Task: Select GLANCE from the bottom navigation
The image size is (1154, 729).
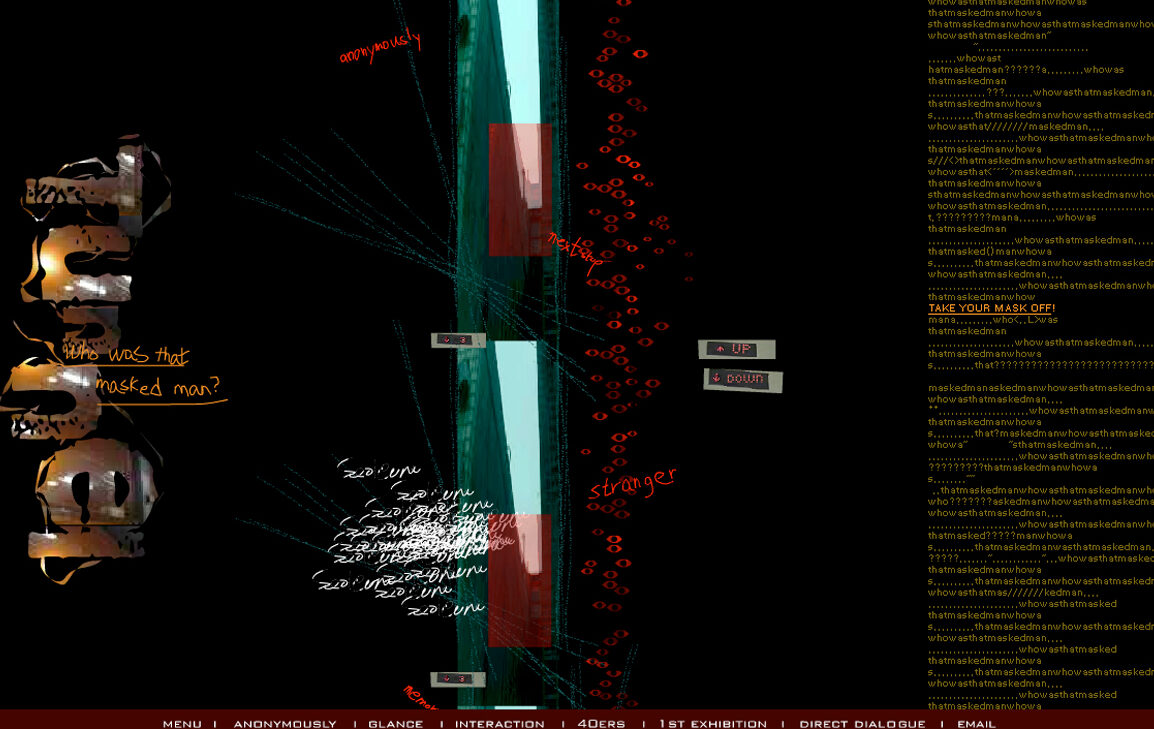Action: coord(395,723)
